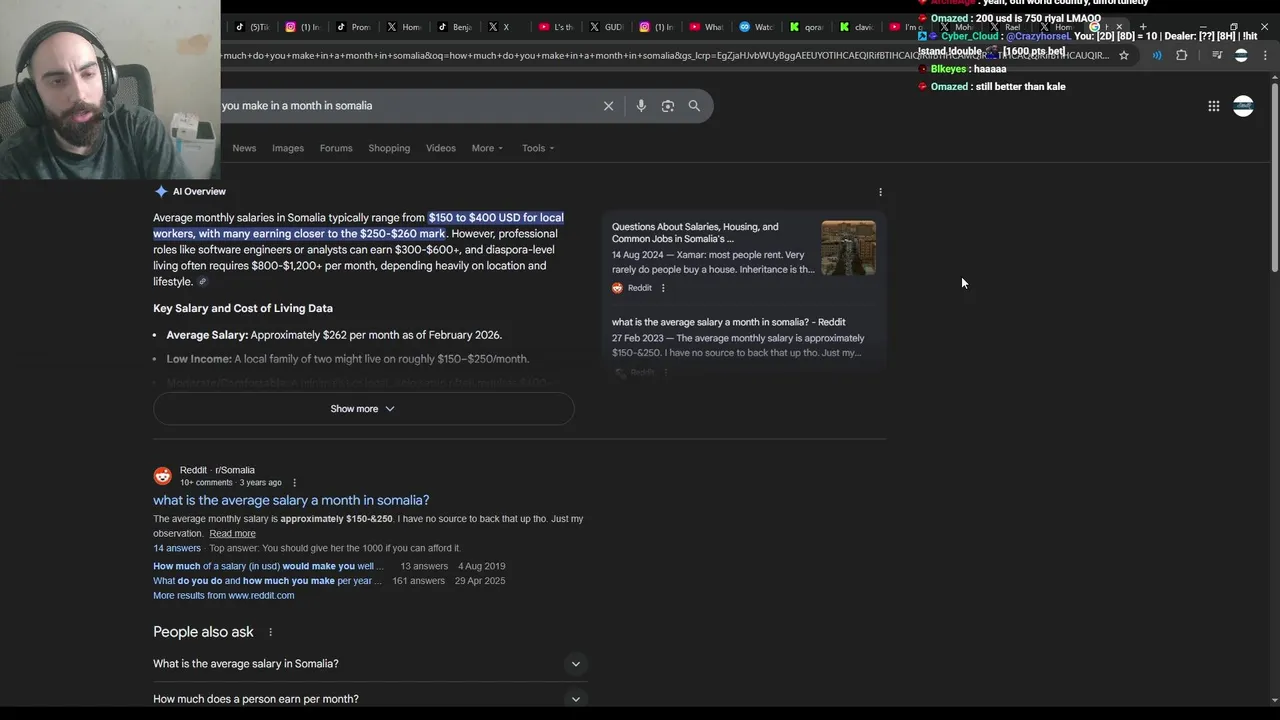Switch to the 'clavic' Kick tab
Viewport: 1280px width, 720px height.
(858, 27)
